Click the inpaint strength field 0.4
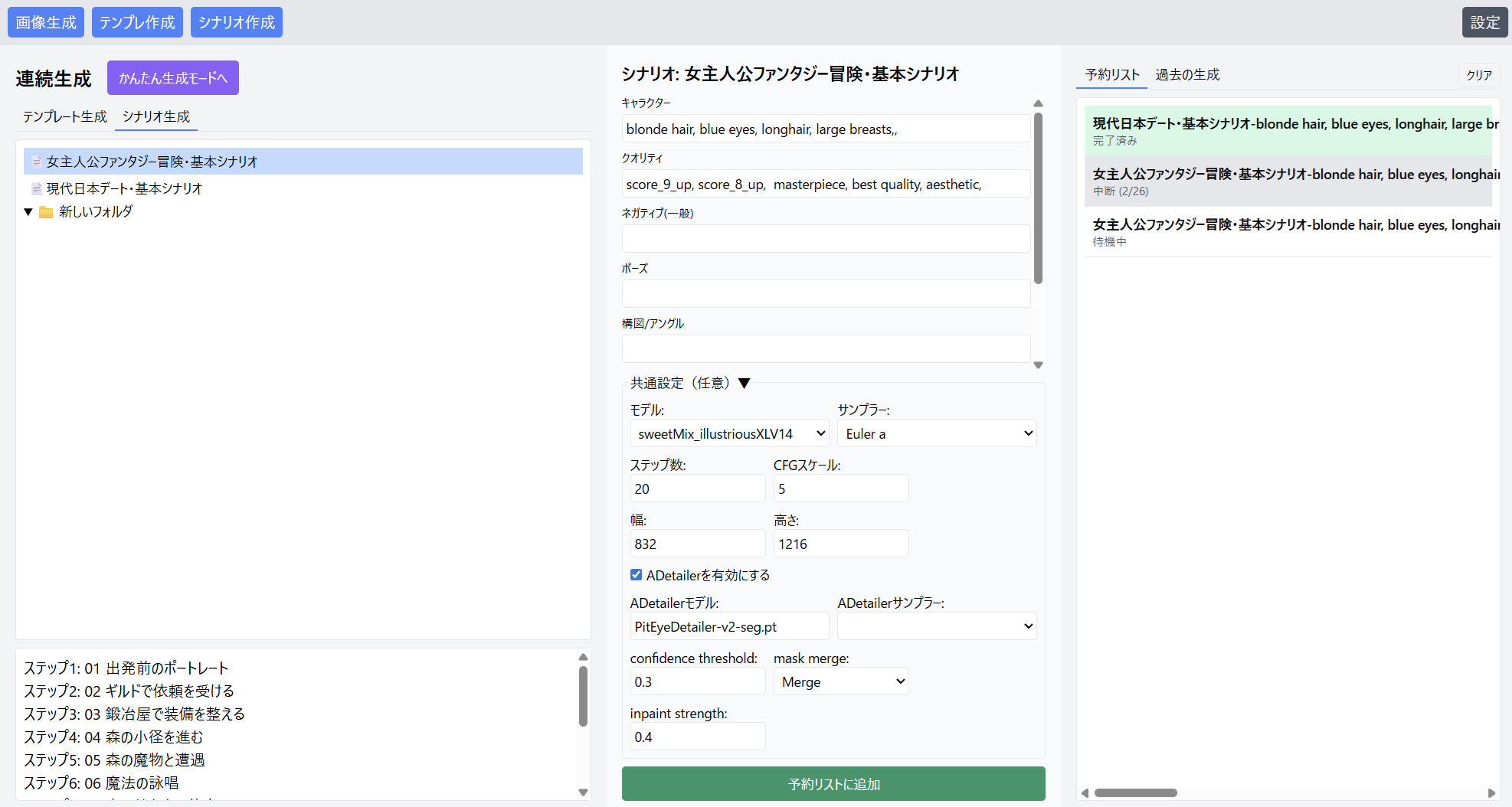 pyautogui.click(x=697, y=737)
